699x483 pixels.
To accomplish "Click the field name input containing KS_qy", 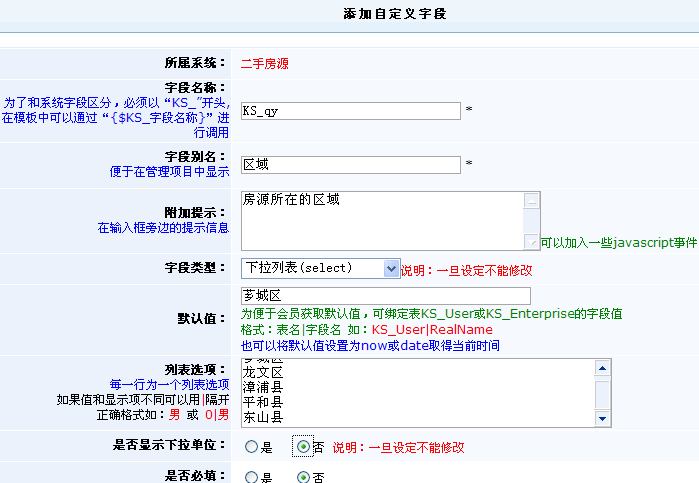I will pyautogui.click(x=350, y=111).
